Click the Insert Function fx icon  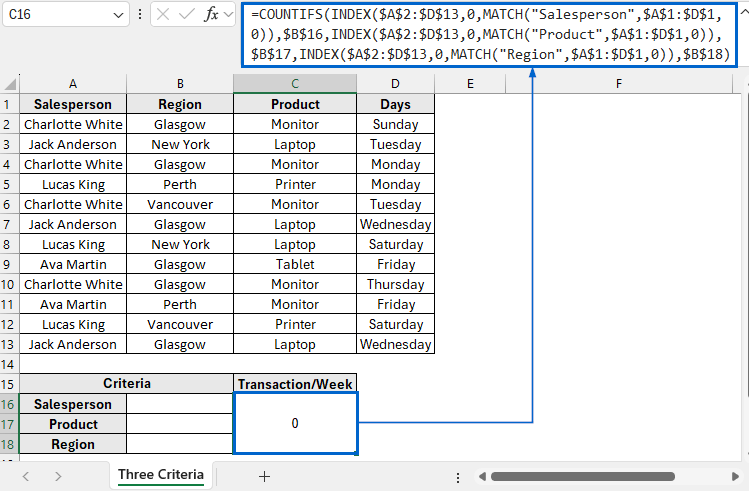click(x=211, y=15)
